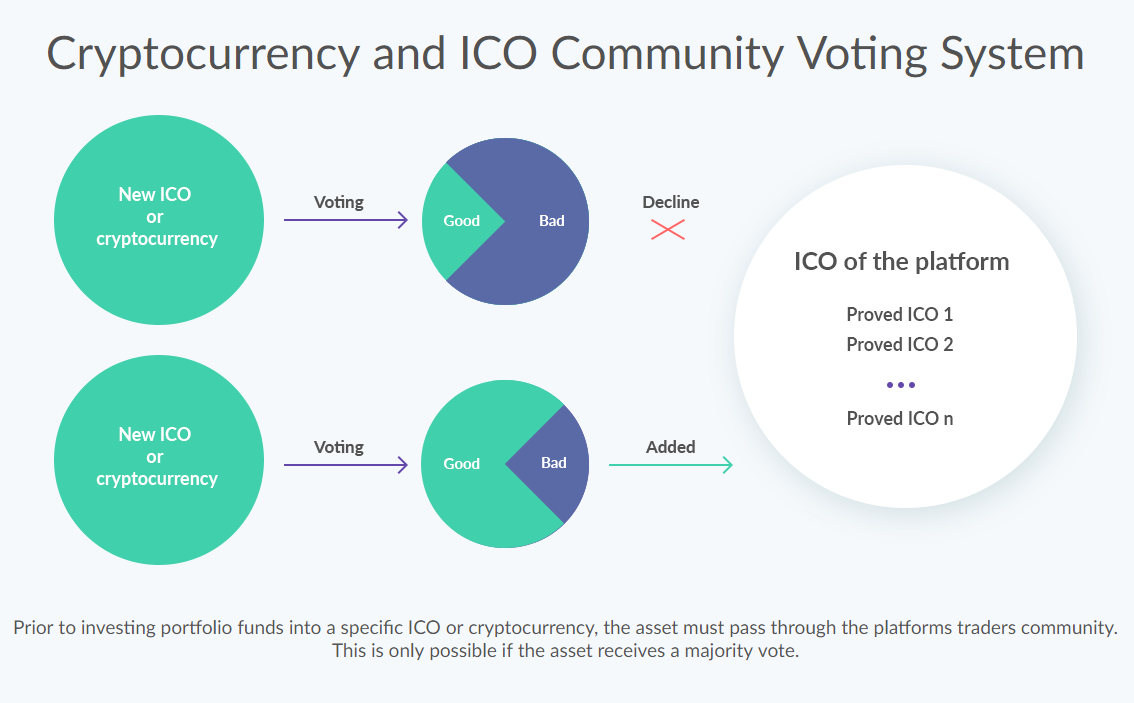This screenshot has width=1134, height=703.
Task: Click the Decline label
Action: point(670,202)
